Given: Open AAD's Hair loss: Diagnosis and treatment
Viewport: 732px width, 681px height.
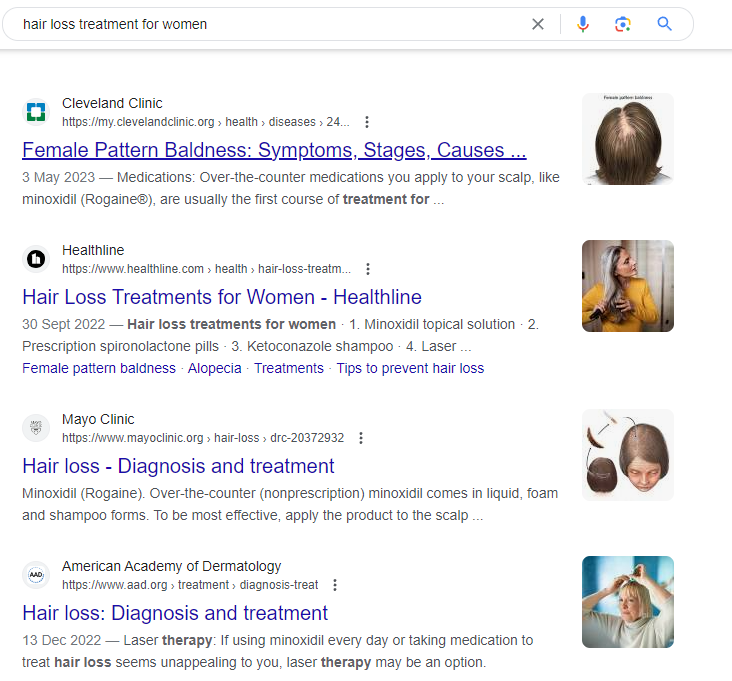Looking at the screenshot, I should 175,613.
